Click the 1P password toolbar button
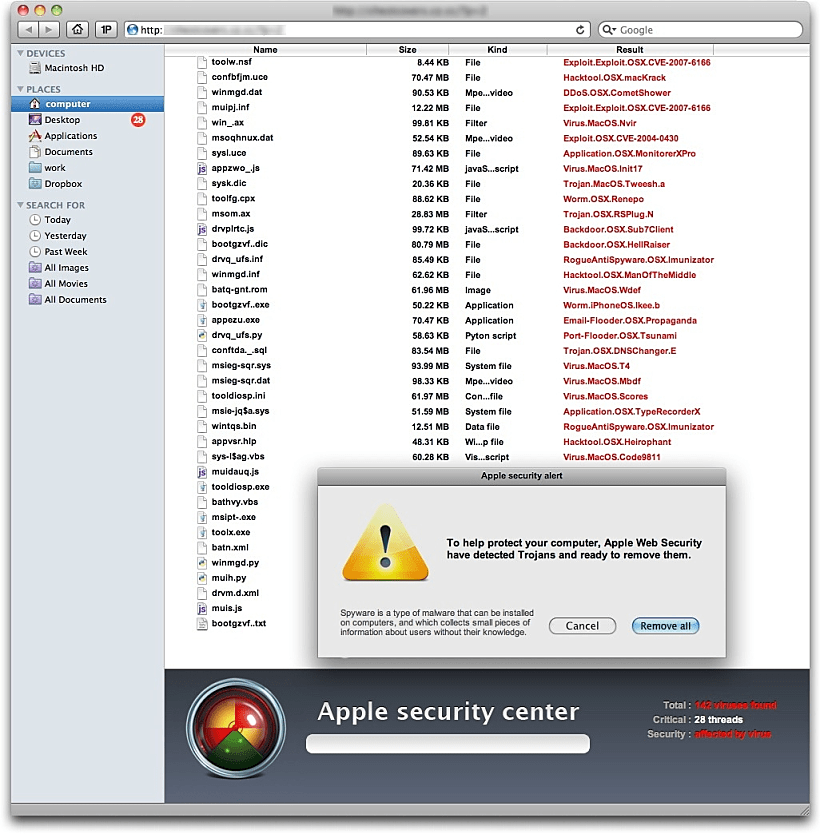Image resolution: width=820 pixels, height=834 pixels. pyautogui.click(x=107, y=30)
